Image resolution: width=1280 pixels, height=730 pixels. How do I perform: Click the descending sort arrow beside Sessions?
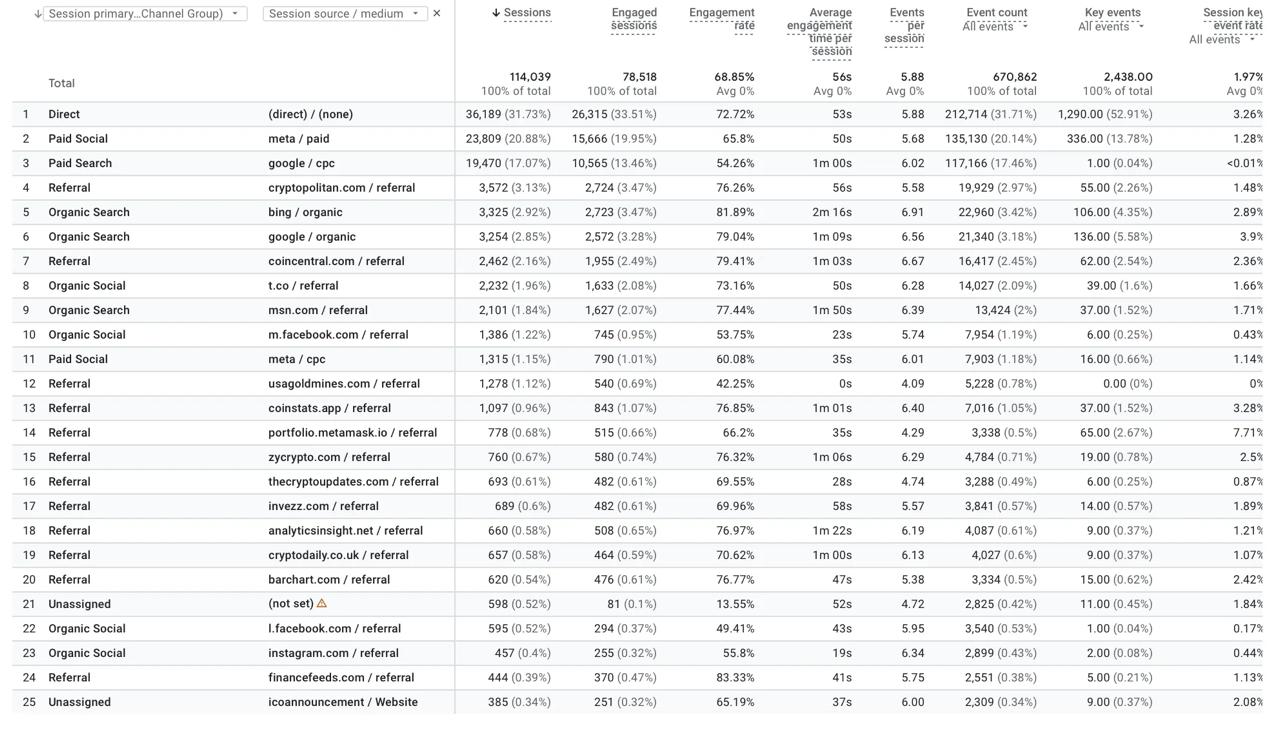(x=495, y=12)
